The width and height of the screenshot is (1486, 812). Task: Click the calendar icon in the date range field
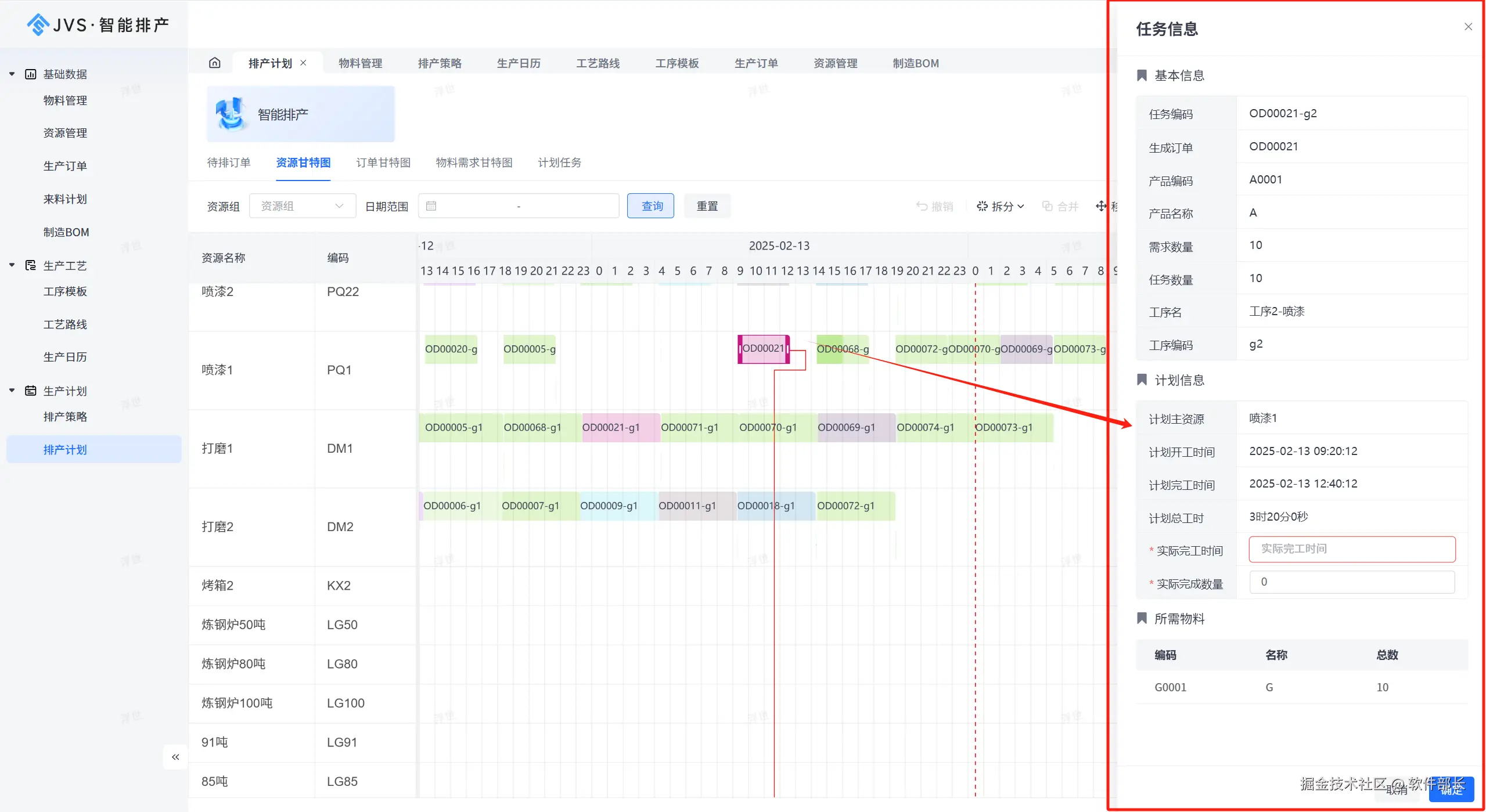(431, 206)
